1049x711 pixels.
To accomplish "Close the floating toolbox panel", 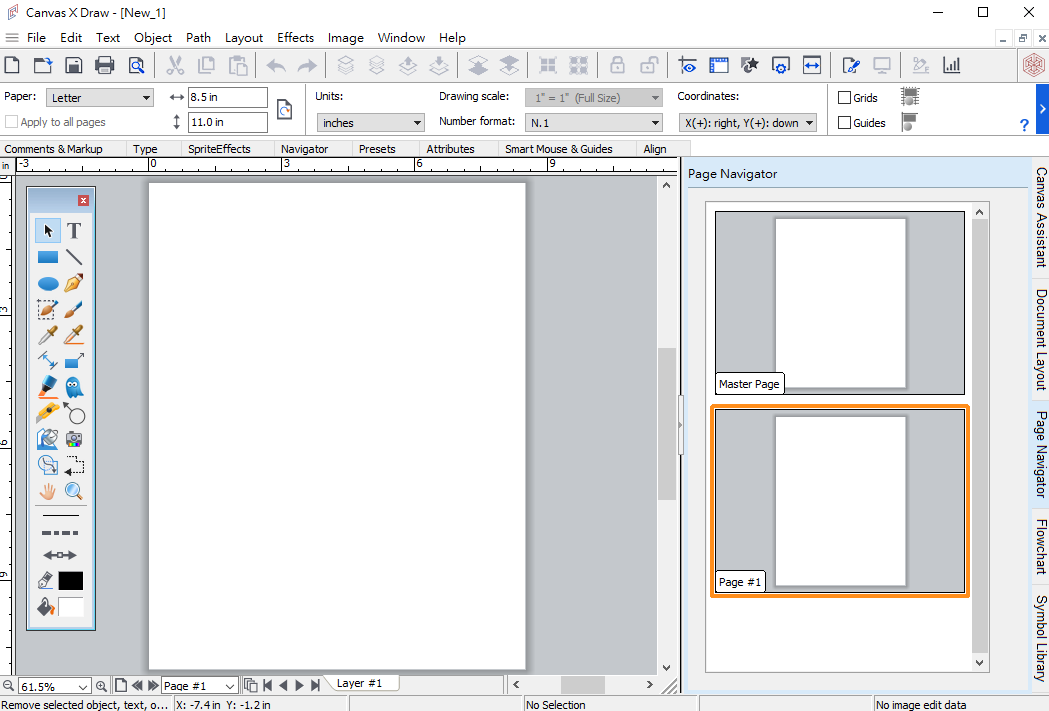I will [x=83, y=200].
